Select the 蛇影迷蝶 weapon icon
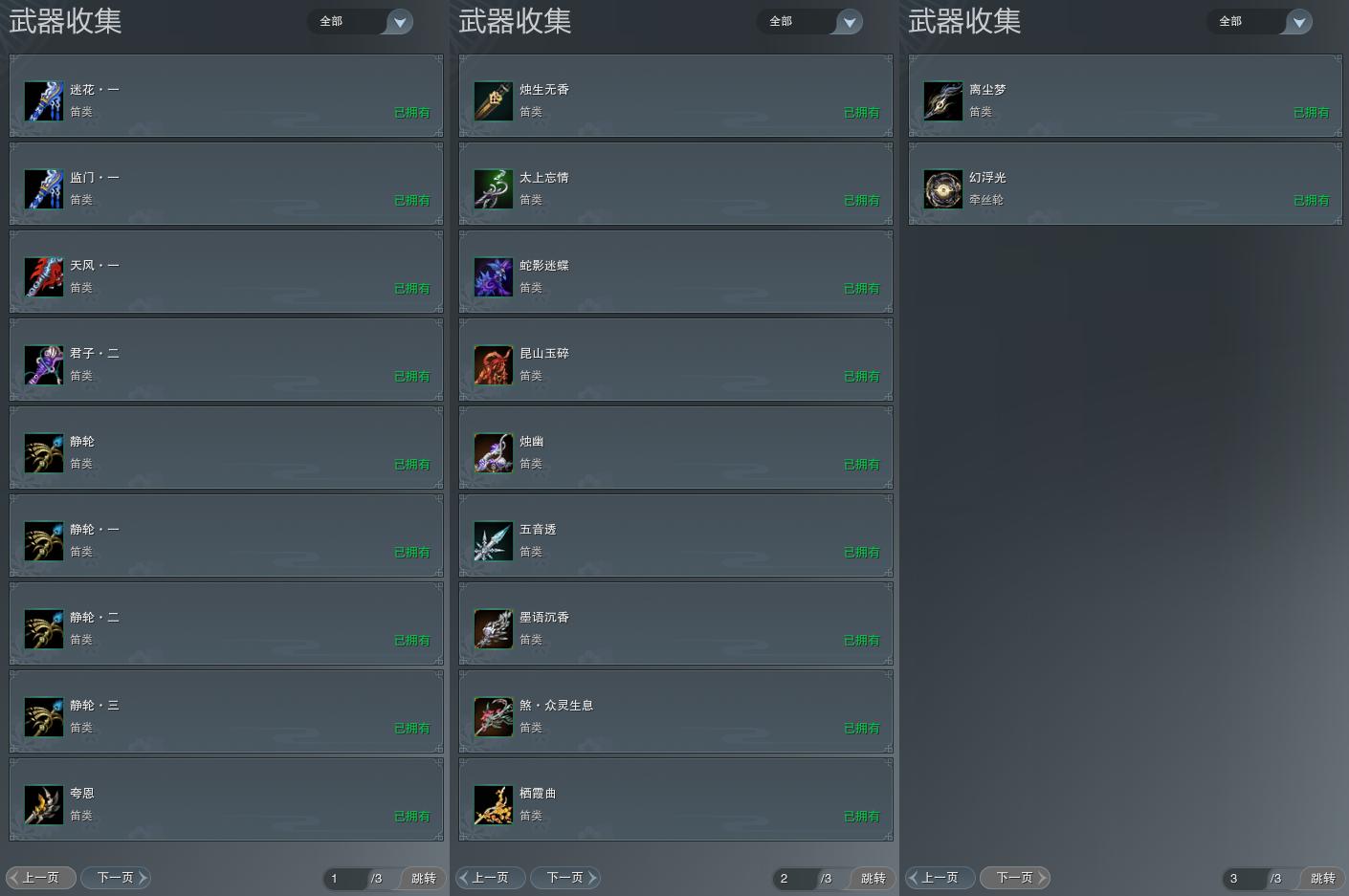 click(494, 277)
